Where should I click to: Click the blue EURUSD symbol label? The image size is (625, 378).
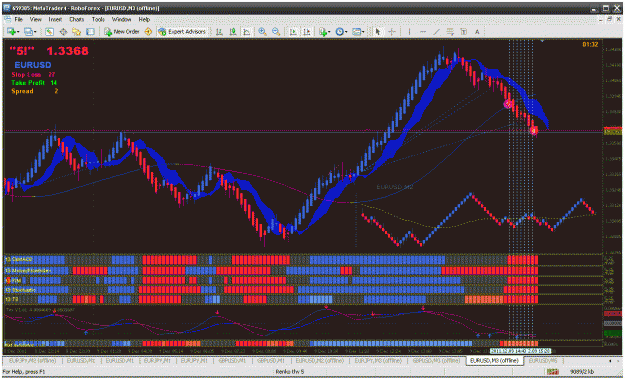pyautogui.click(x=33, y=65)
